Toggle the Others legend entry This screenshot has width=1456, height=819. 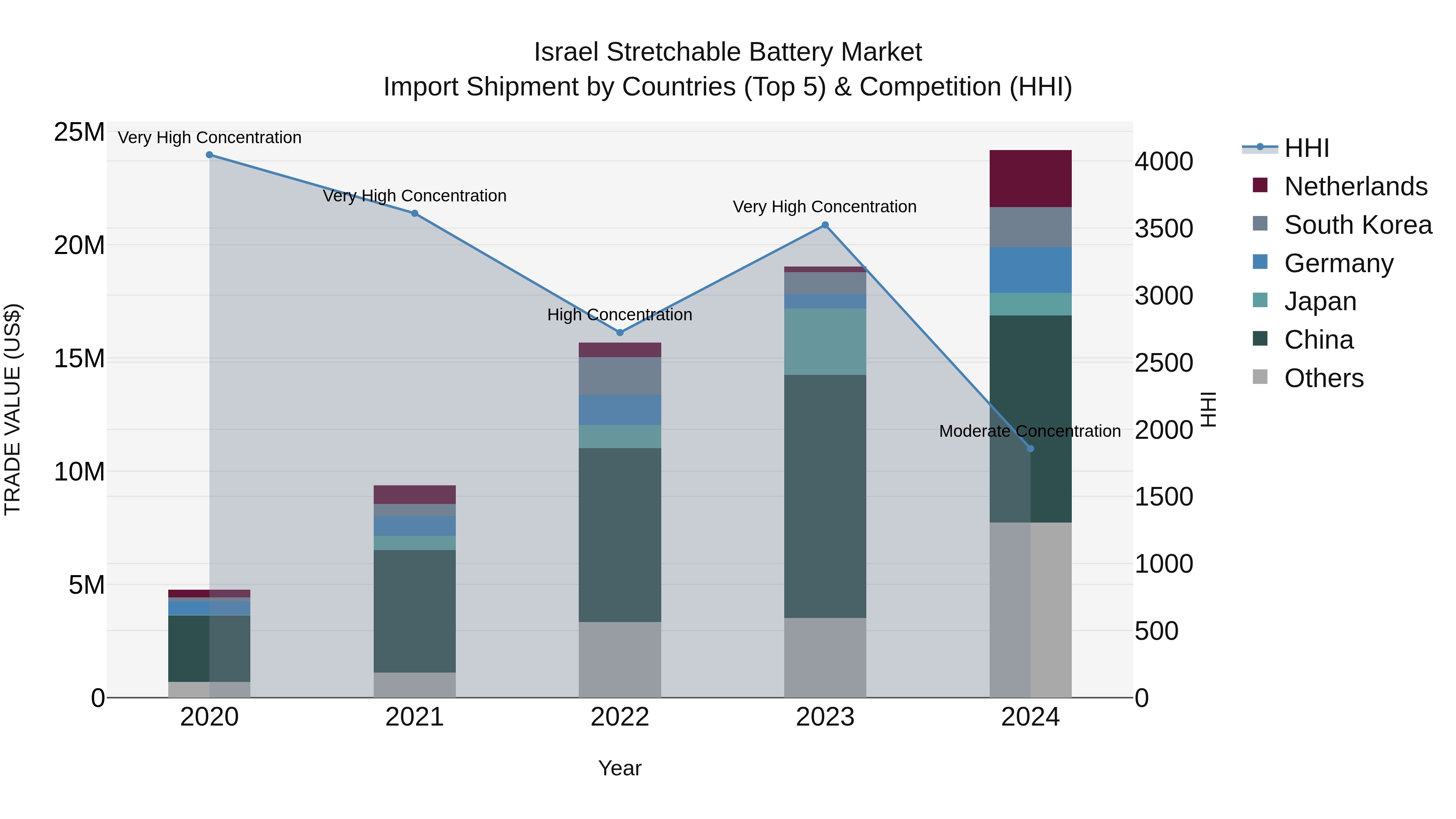click(x=1308, y=378)
